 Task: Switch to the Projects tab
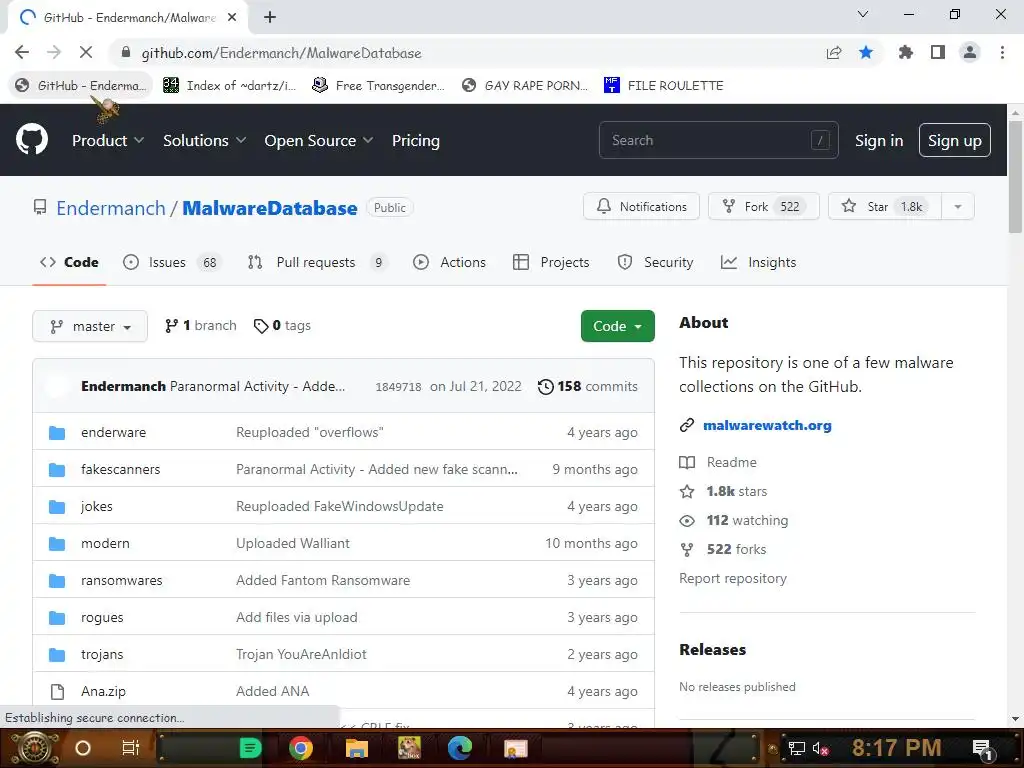pyautogui.click(x=551, y=262)
